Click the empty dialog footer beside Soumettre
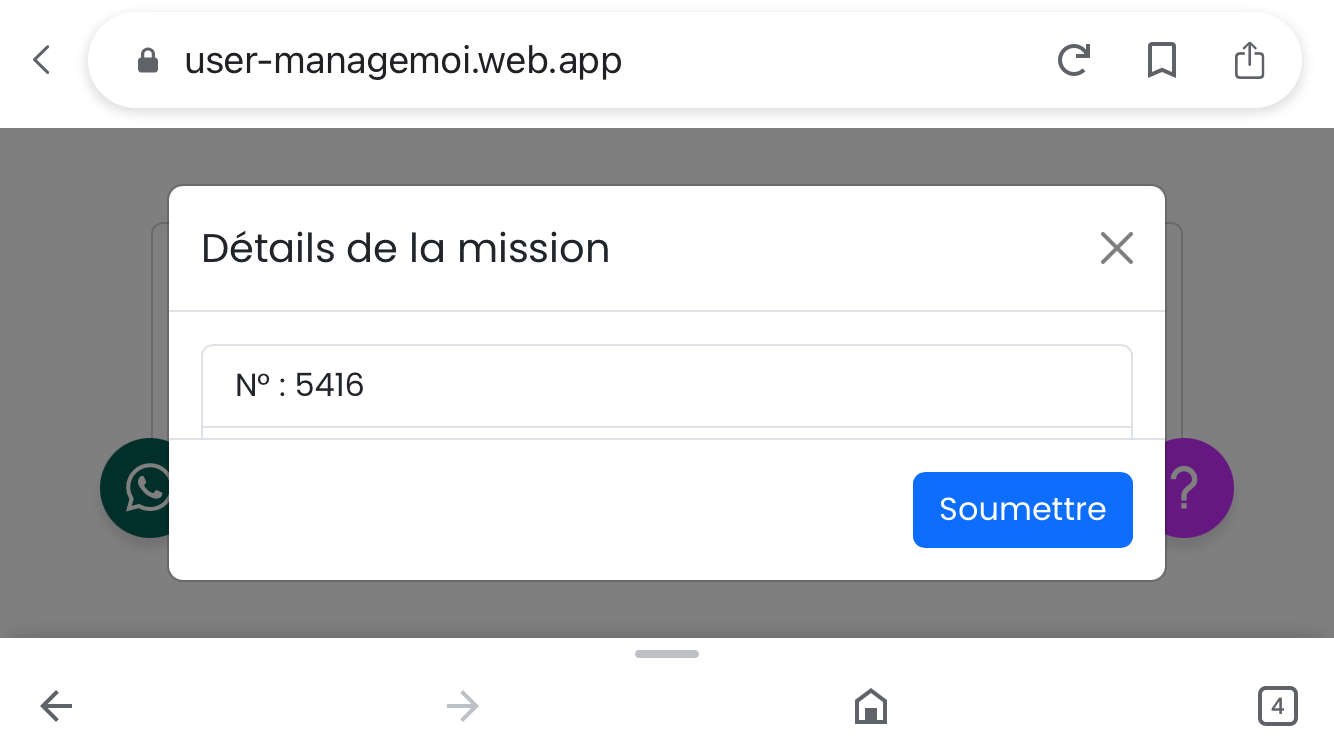The height and width of the screenshot is (750, 1334). pyautogui.click(x=540, y=510)
